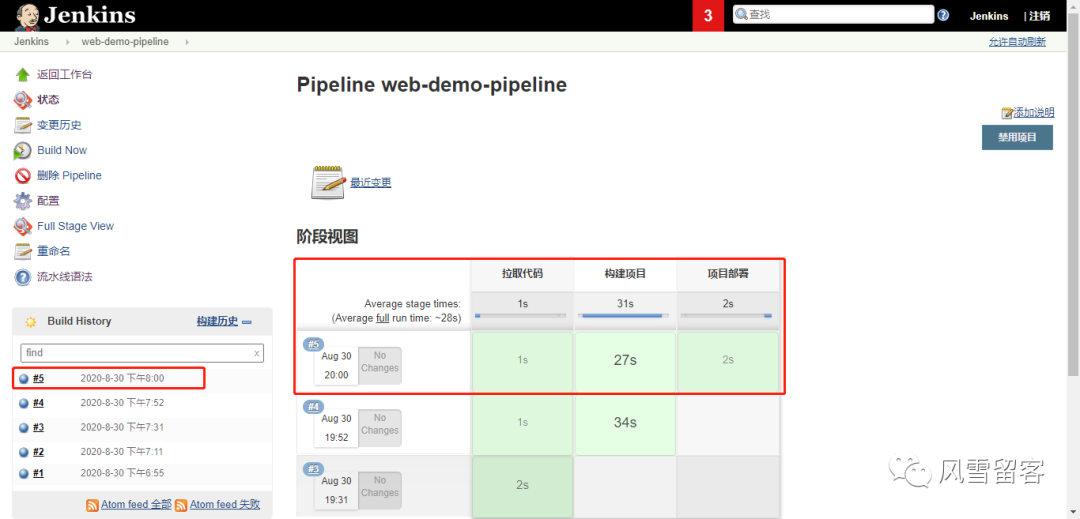Click the RSS icon for Atom feed 全部
Image resolution: width=1080 pixels, height=519 pixels.
[x=92, y=505]
